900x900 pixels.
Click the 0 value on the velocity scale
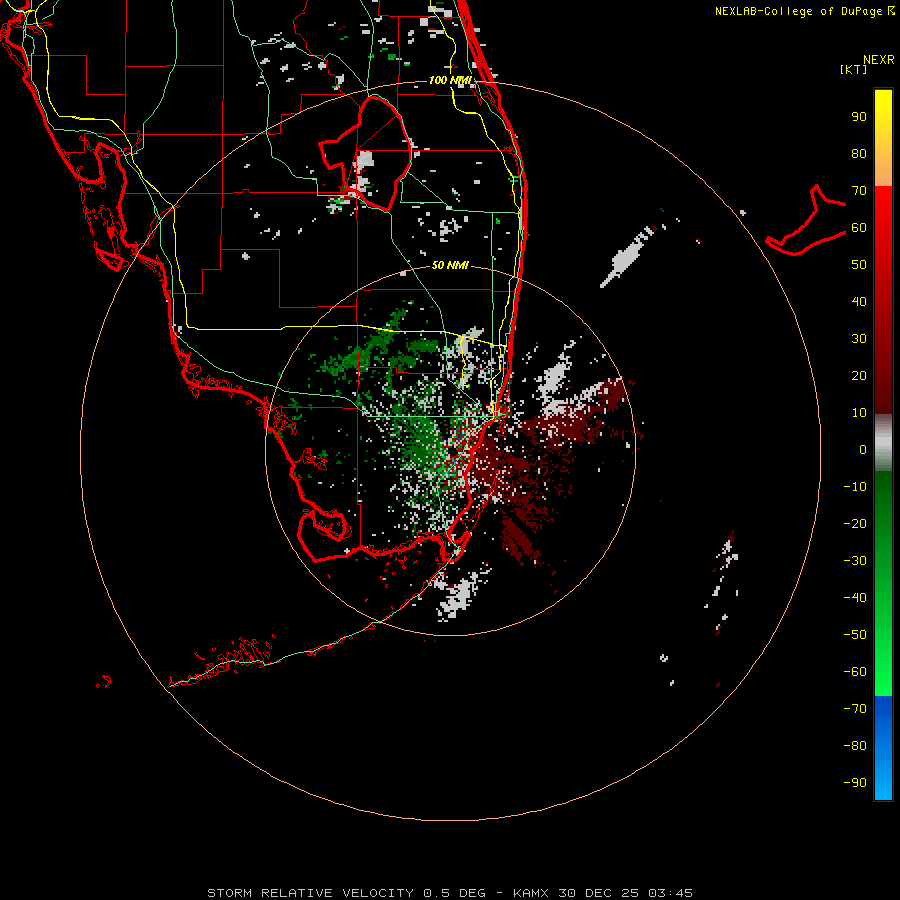(x=863, y=450)
